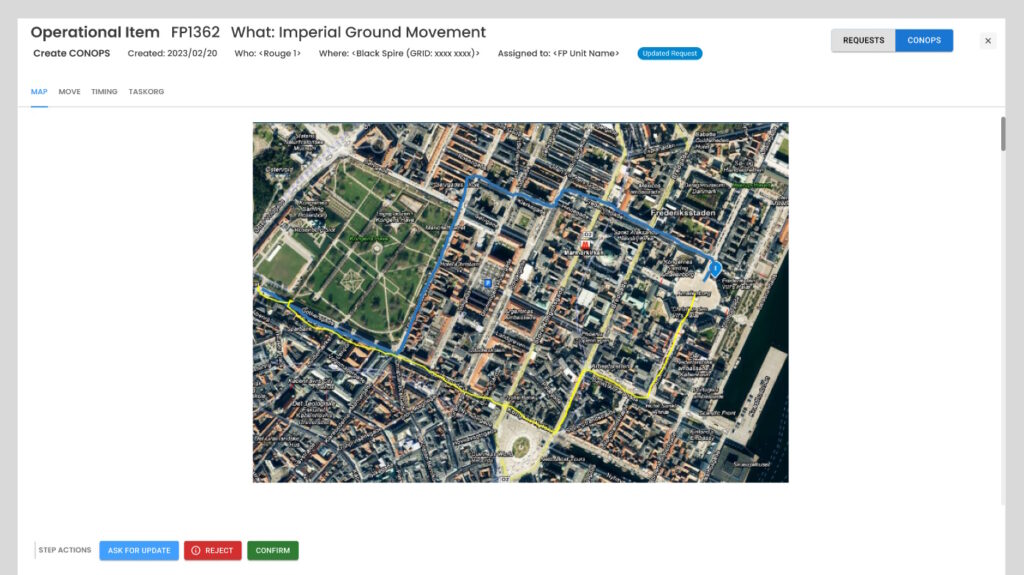Switch to the REQUESTS view
The width and height of the screenshot is (1024, 575).
(x=863, y=41)
